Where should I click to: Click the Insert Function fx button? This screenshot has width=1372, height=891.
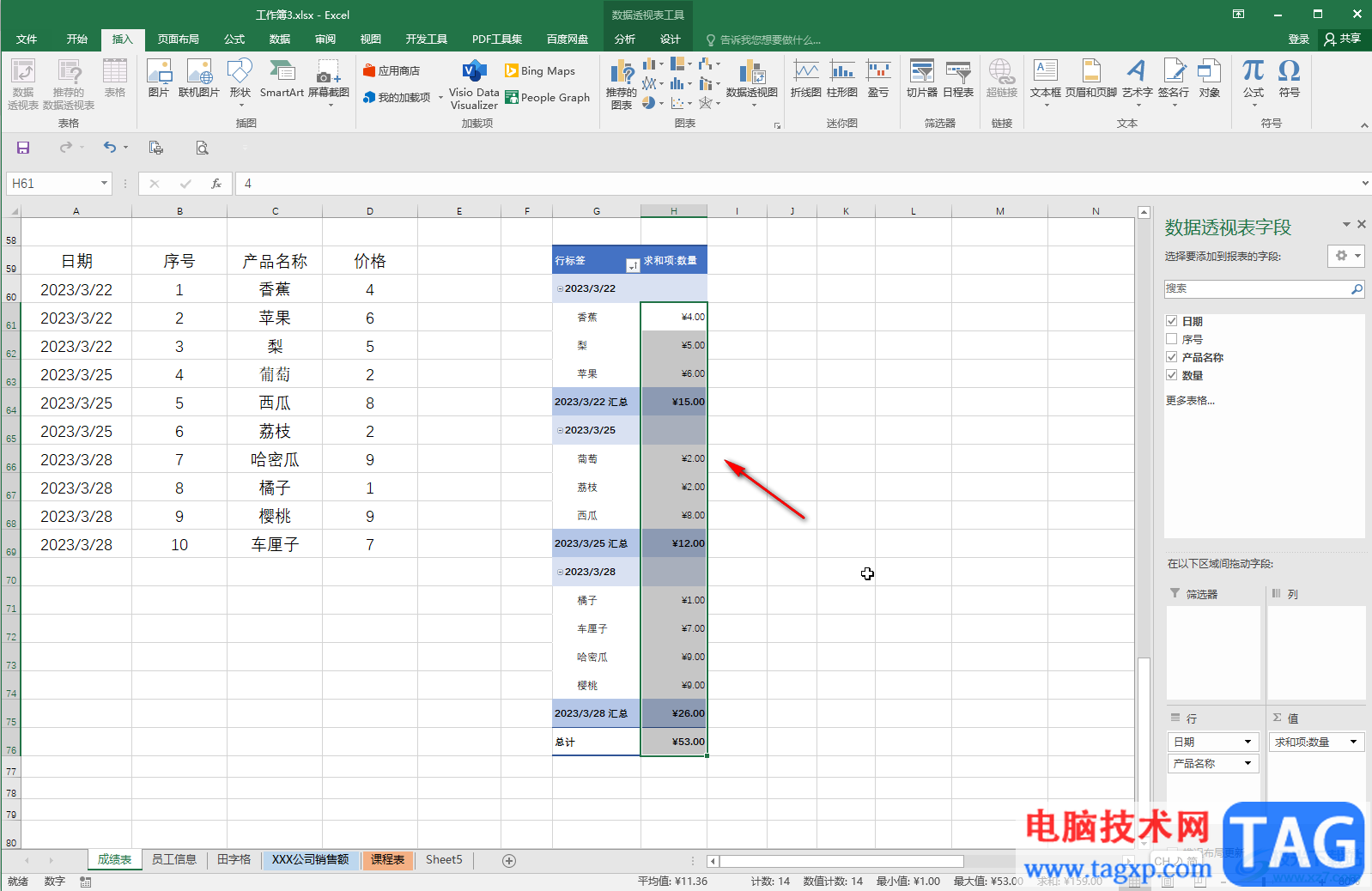[216, 183]
